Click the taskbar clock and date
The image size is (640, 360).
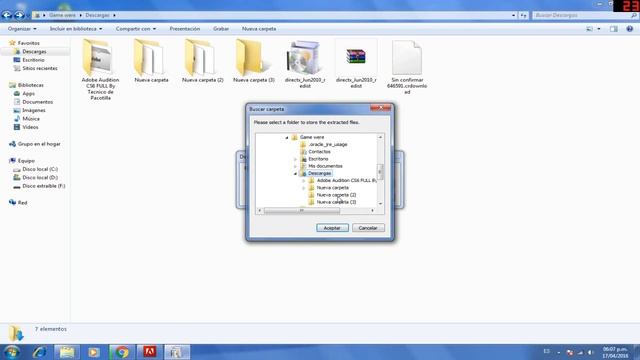click(x=615, y=353)
